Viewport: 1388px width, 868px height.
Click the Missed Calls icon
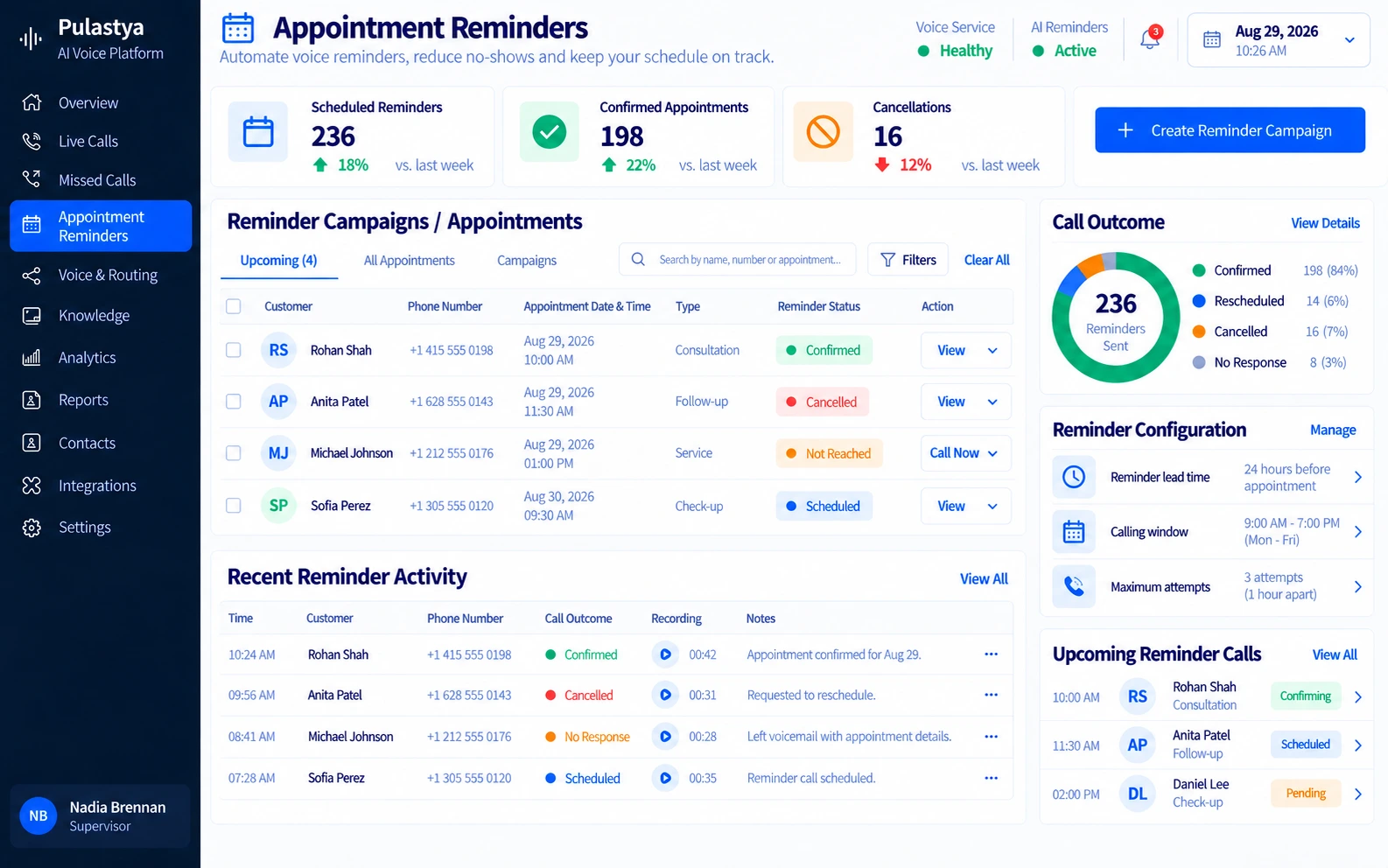[x=32, y=179]
